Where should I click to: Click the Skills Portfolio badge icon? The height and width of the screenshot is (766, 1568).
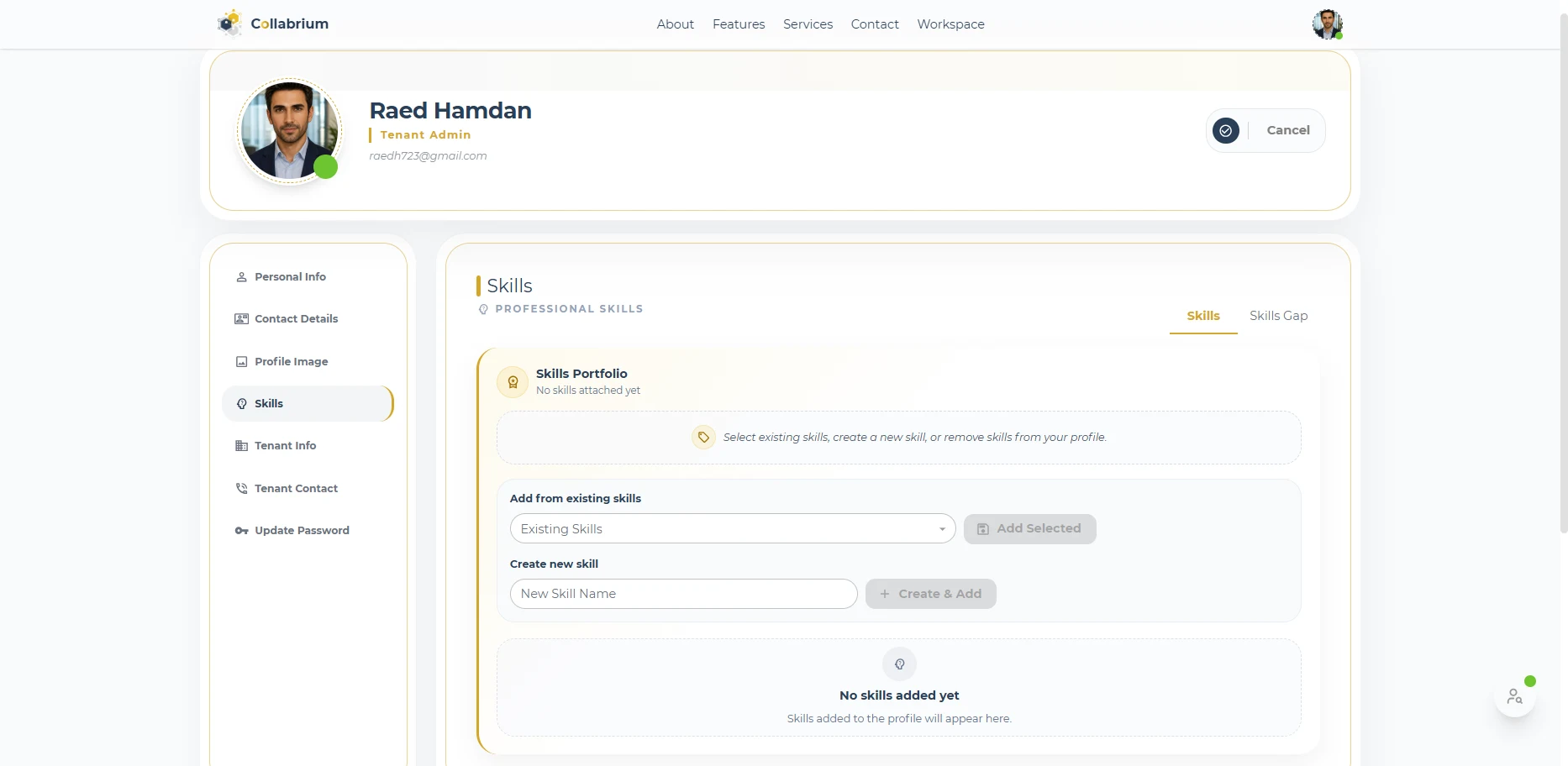[513, 382]
